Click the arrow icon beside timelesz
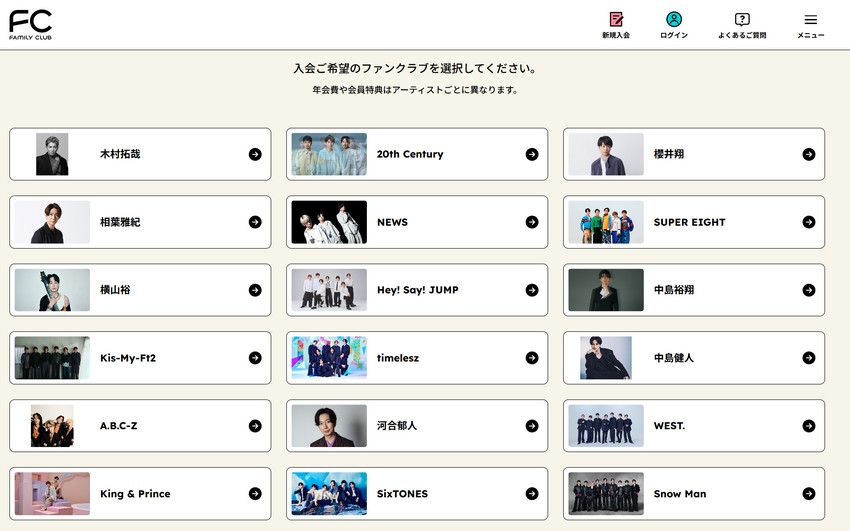 (532, 358)
